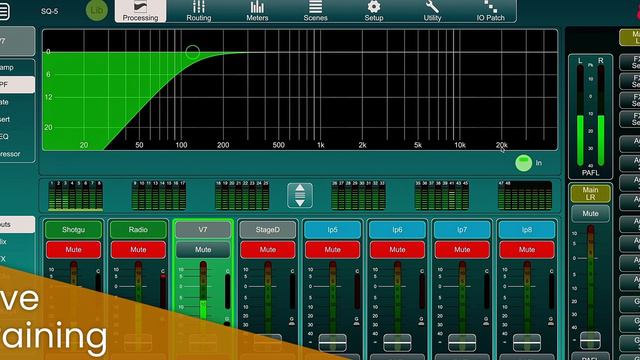The height and width of the screenshot is (360, 640).
Task: Select the Radio channel name
Action: 138,230
